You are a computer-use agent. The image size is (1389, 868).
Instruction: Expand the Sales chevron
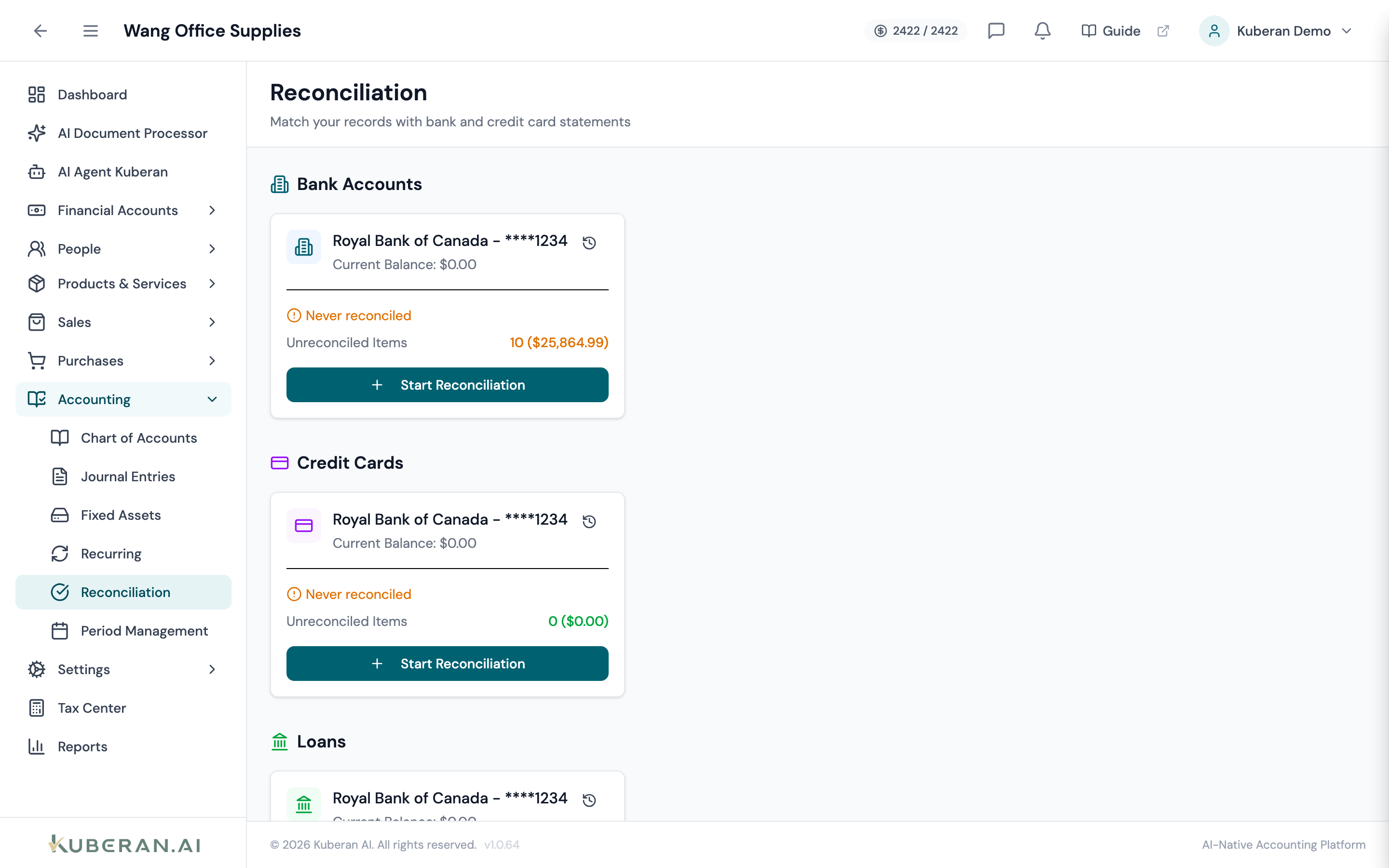[x=212, y=322]
